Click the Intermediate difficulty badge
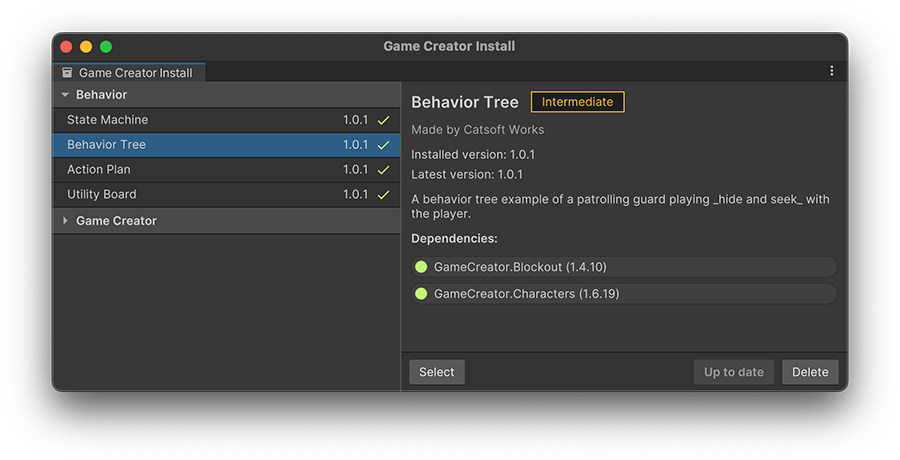Screen dimensions: 900x460 (x=577, y=102)
